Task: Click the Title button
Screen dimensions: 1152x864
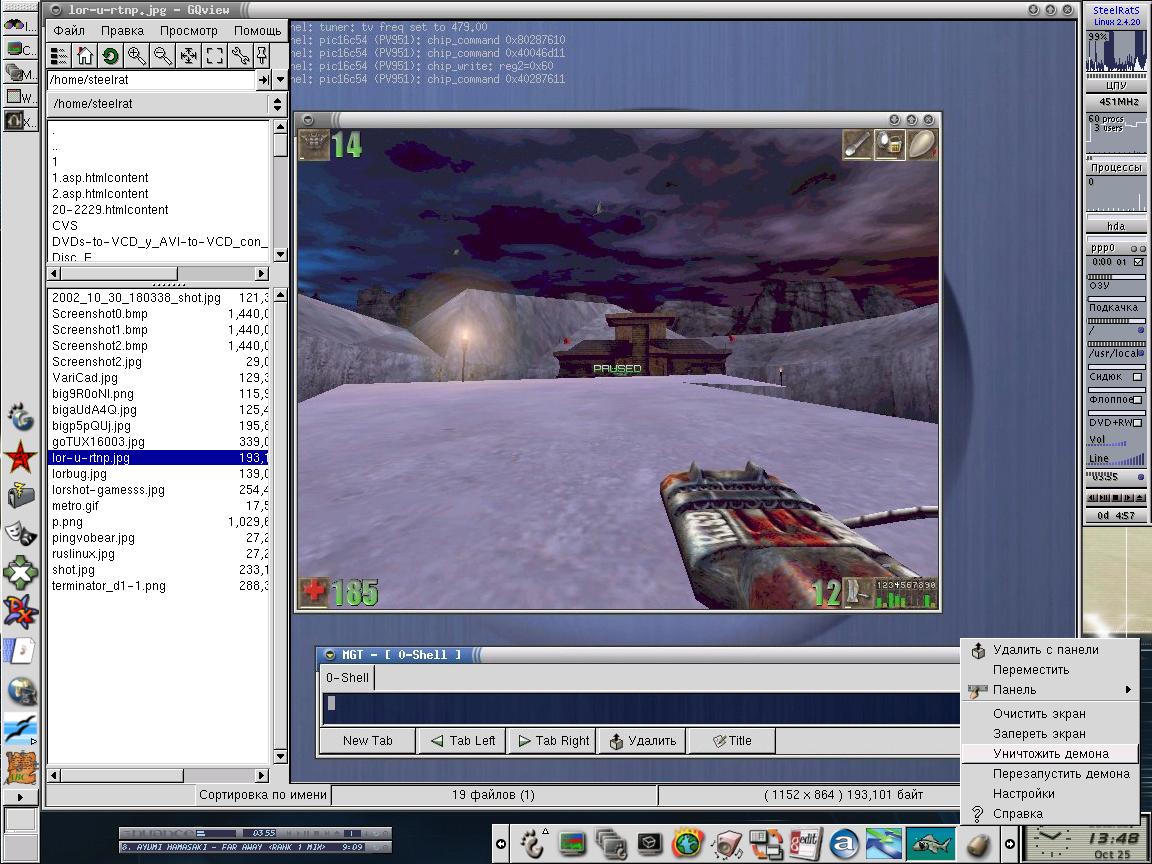Action: click(x=732, y=741)
